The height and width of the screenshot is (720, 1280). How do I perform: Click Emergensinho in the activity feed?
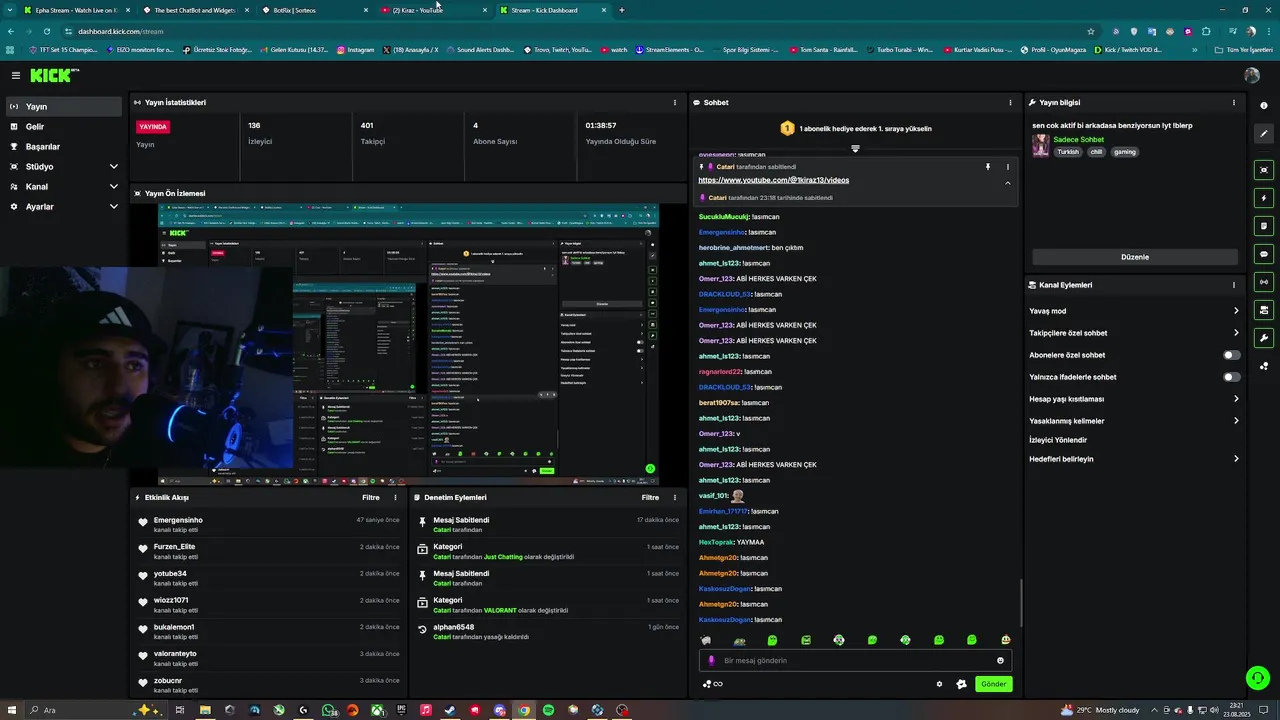pos(178,520)
